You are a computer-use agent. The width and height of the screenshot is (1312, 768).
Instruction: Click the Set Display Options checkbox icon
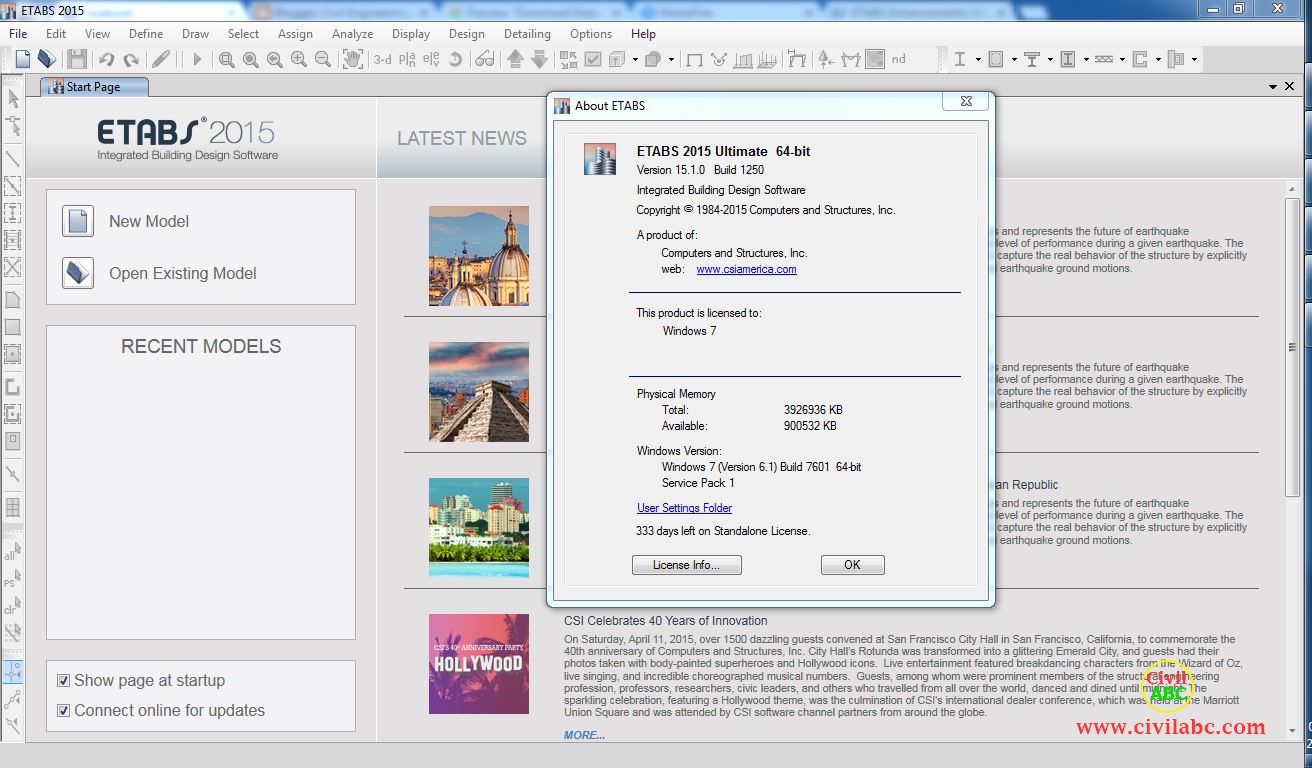pos(593,60)
